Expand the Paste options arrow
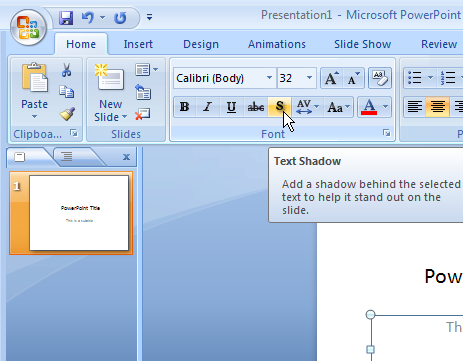The image size is (463, 361). click(x=34, y=116)
